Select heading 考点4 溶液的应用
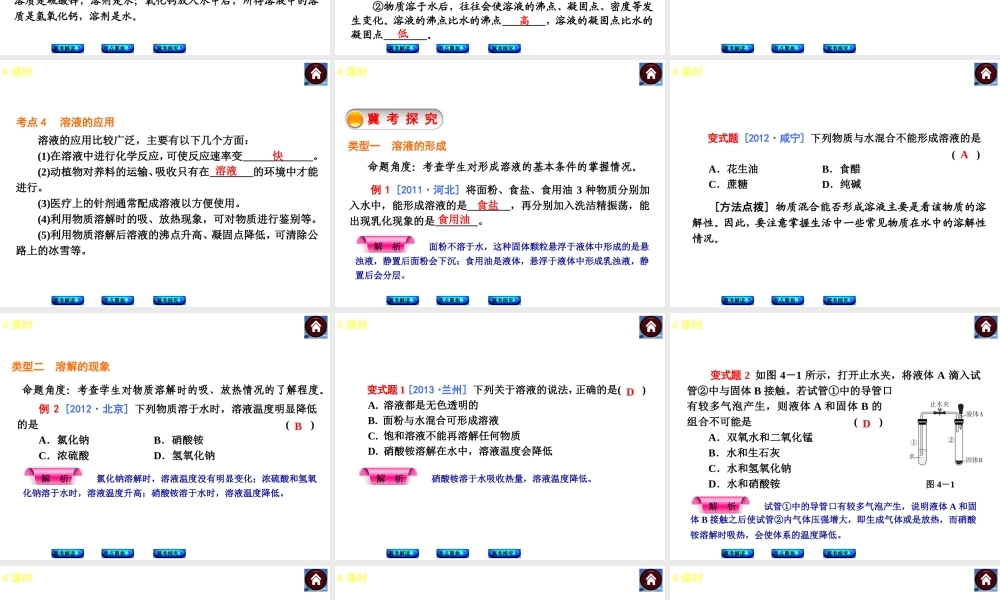Viewport: 1000px width, 600px height. pyautogui.click(x=65, y=122)
